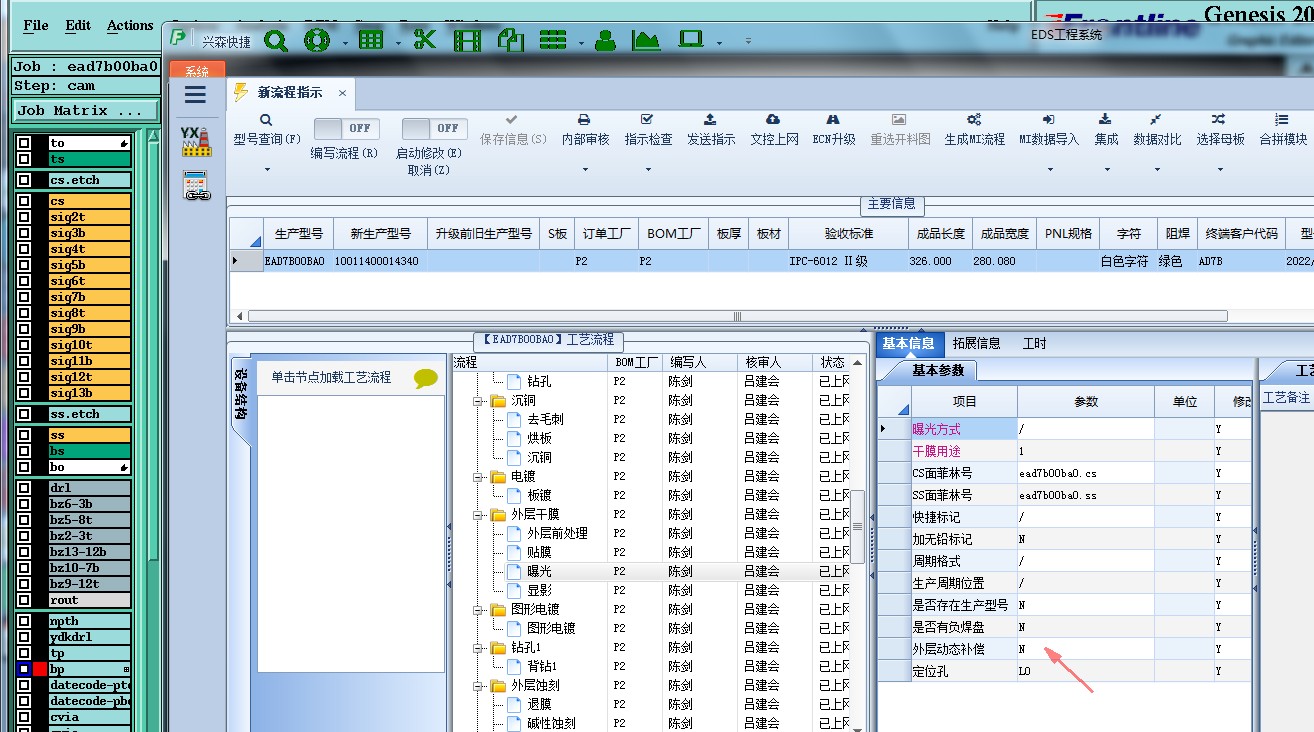The image size is (1314, 732).
Task: Open dropdown arrow under 指示检查
Action: [648, 169]
